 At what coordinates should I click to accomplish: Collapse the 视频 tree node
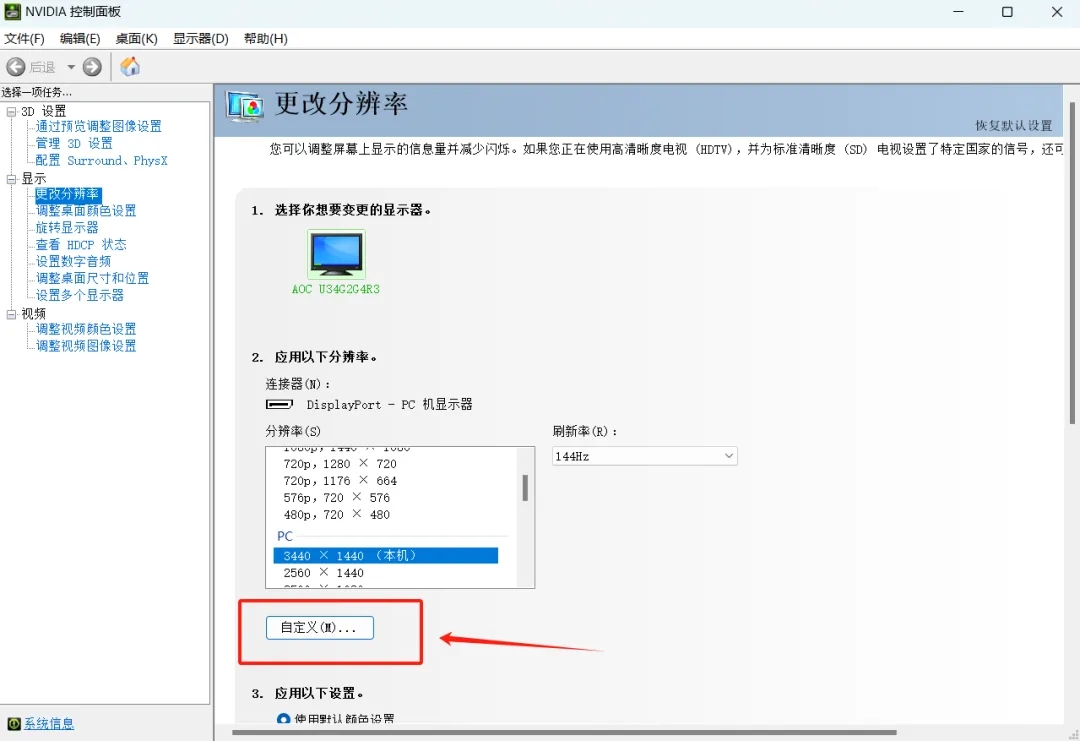(12, 314)
